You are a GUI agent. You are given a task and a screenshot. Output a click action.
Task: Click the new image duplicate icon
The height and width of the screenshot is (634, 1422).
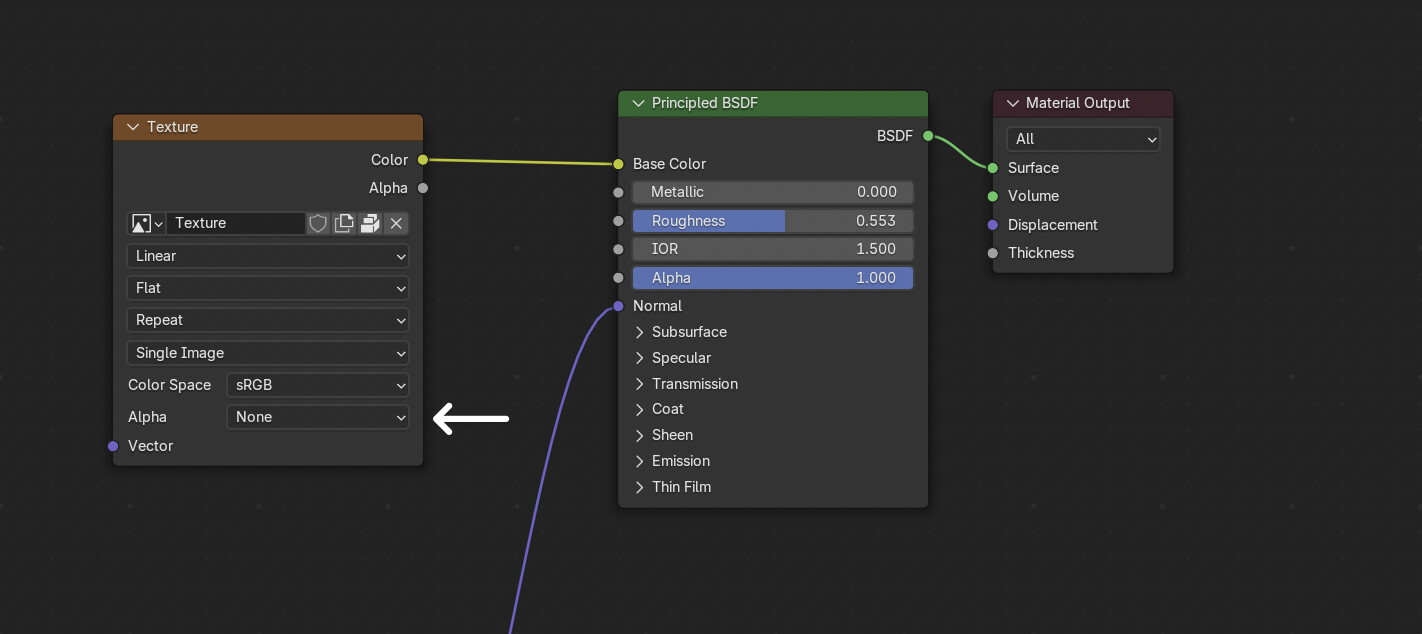coord(344,223)
